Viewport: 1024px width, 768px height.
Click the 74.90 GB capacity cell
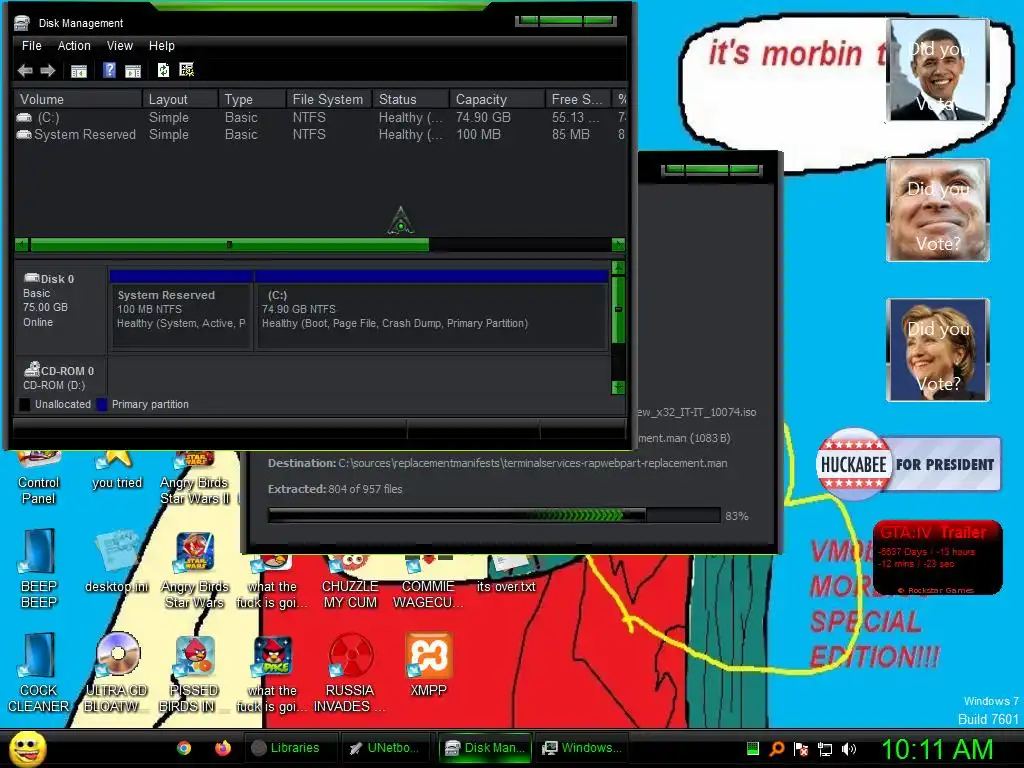tap(483, 118)
